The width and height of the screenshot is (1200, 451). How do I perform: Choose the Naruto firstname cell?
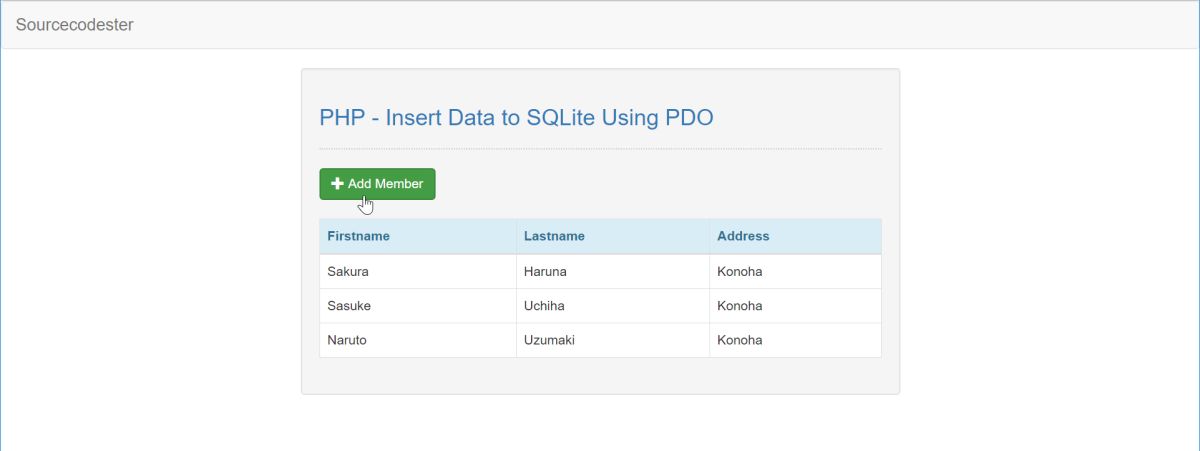pos(347,340)
